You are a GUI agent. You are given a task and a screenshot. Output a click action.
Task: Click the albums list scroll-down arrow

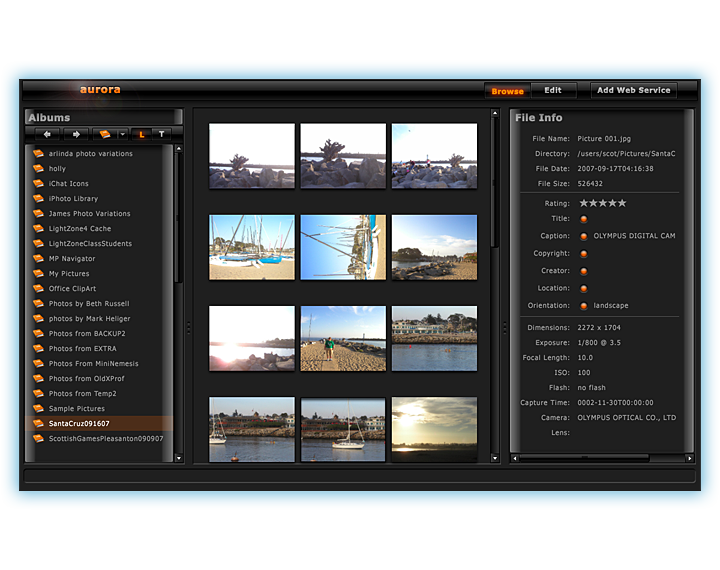(x=179, y=458)
